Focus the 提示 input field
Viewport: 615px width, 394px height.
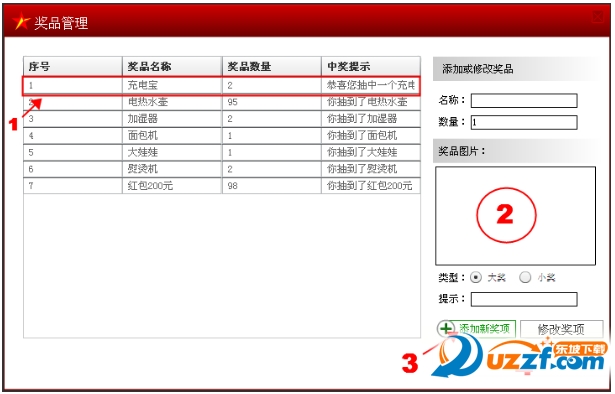(524, 299)
